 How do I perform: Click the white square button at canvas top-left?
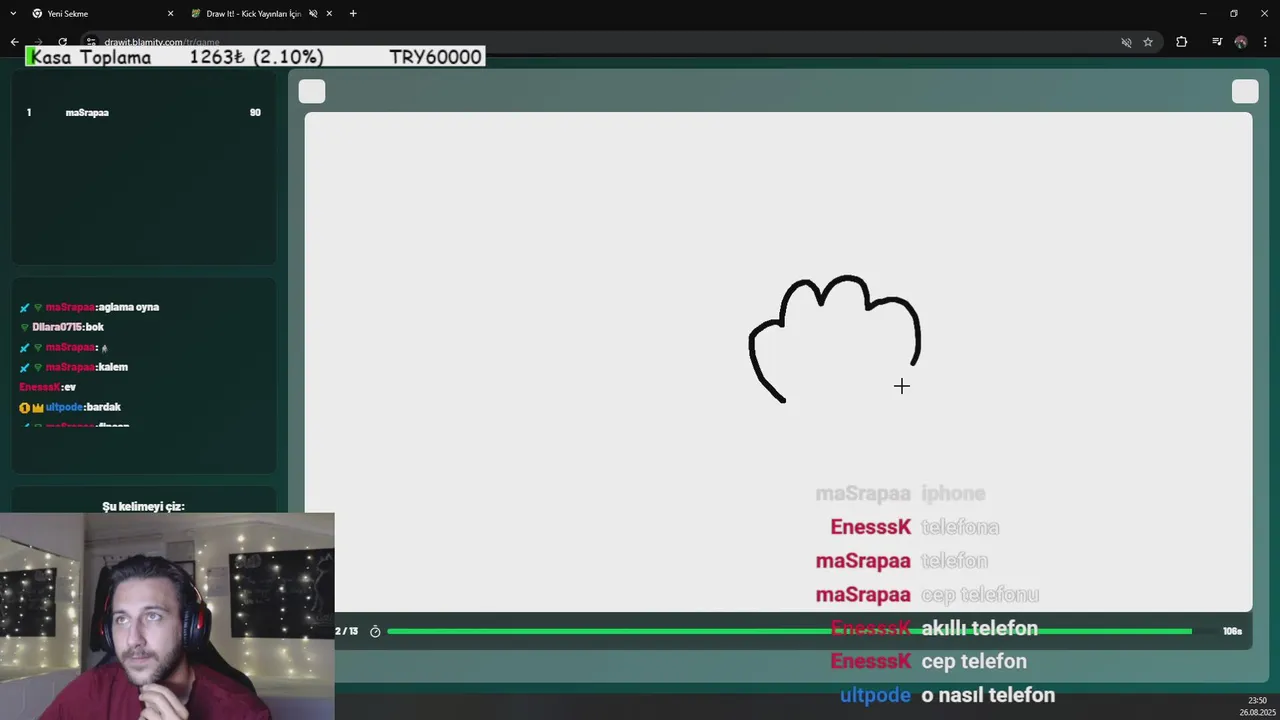coord(312,92)
